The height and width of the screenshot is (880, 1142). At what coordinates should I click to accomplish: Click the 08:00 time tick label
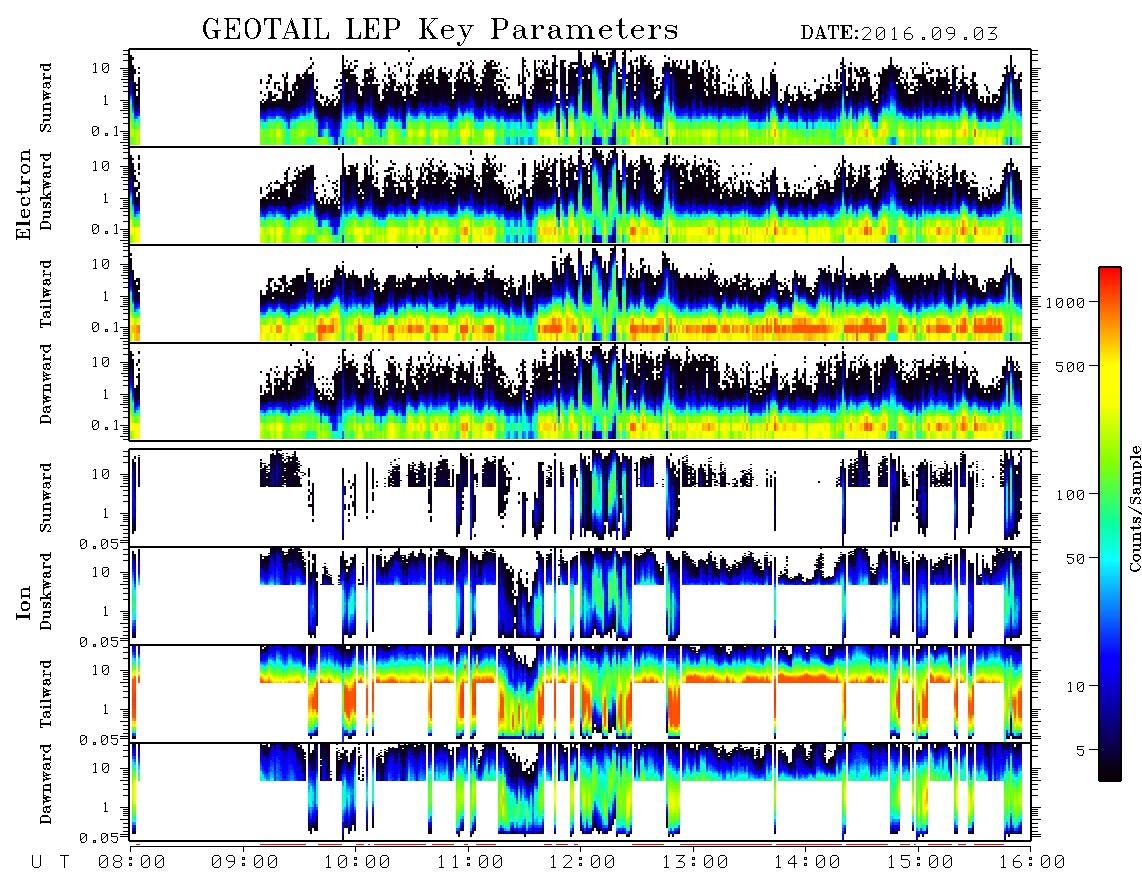(132, 863)
